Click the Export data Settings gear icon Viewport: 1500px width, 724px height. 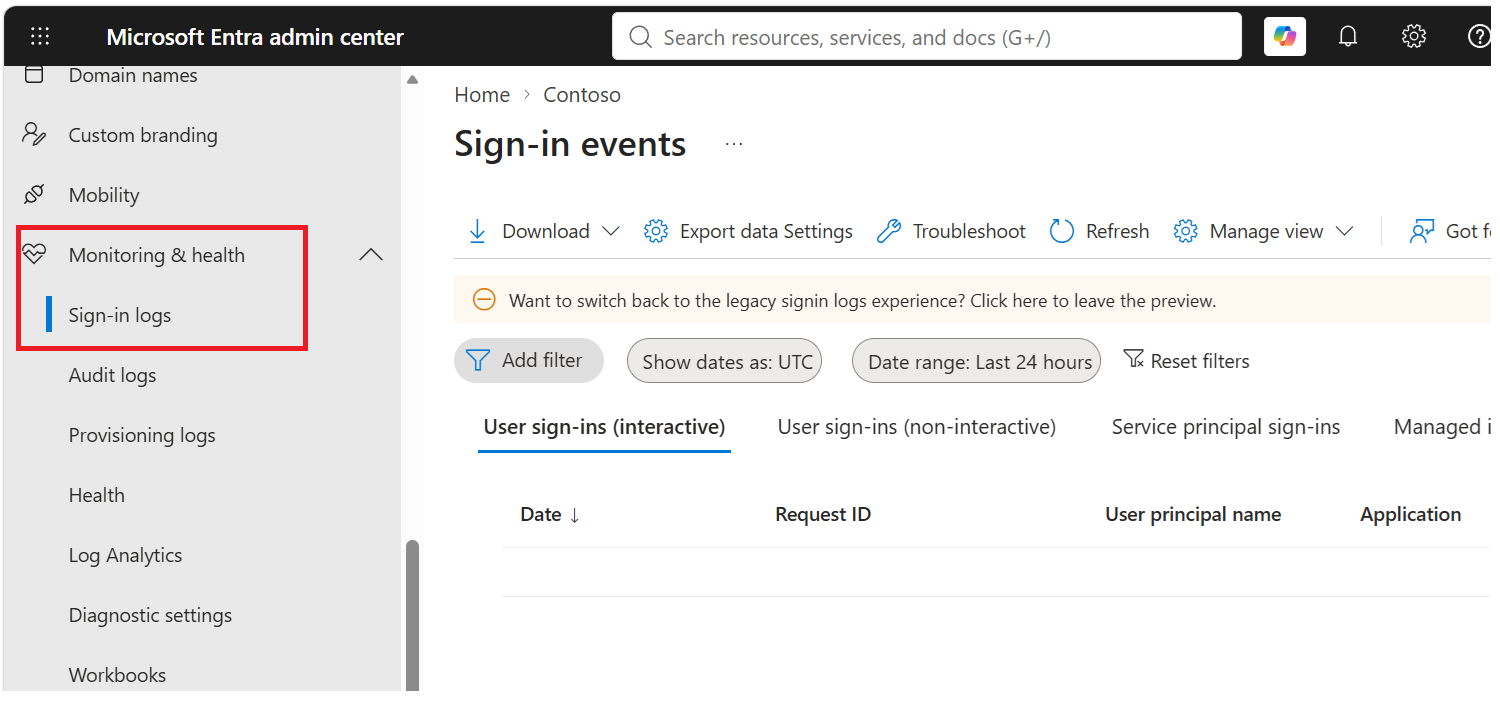point(656,231)
